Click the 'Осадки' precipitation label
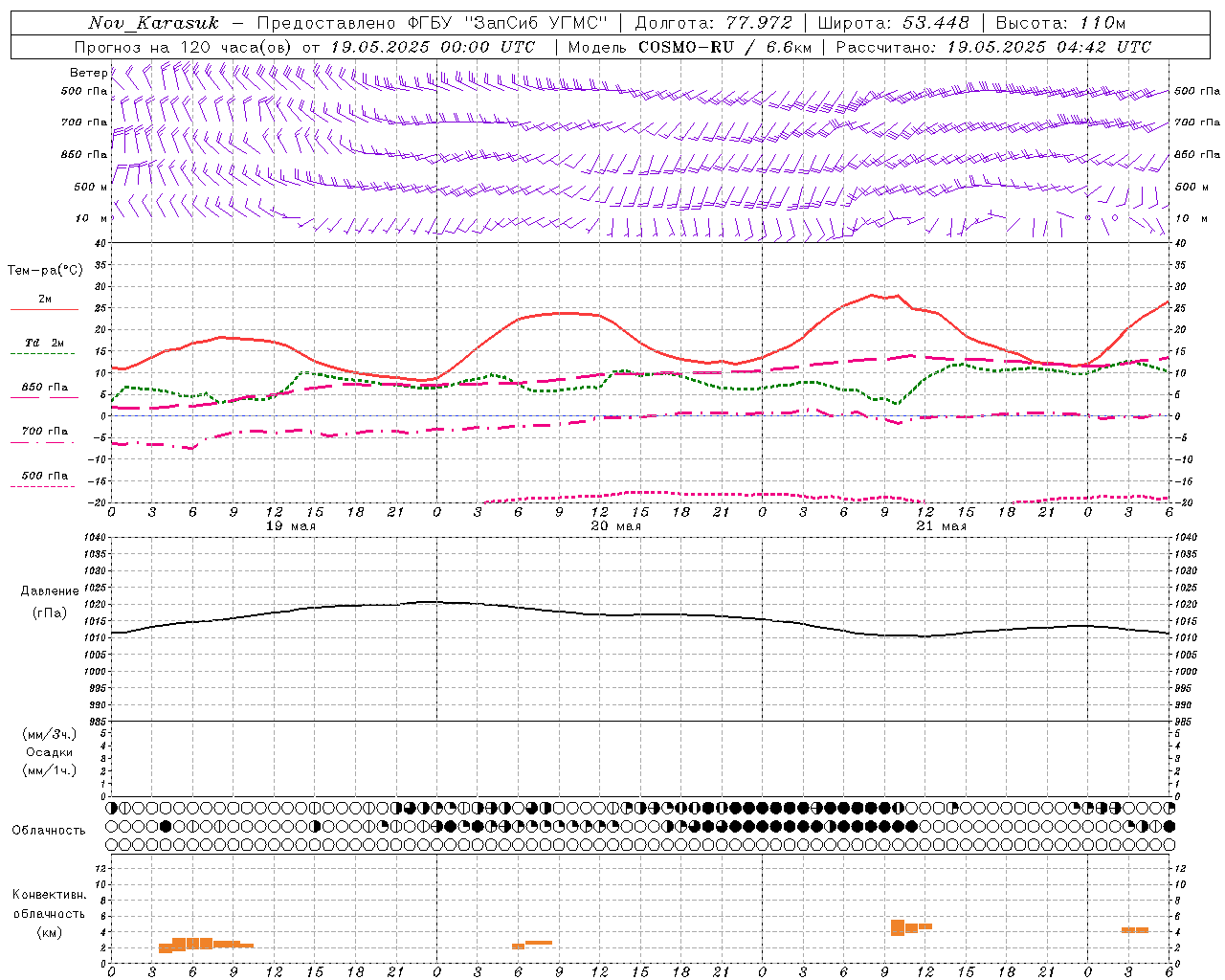Screen dimensions: 1225x980 pos(50,752)
